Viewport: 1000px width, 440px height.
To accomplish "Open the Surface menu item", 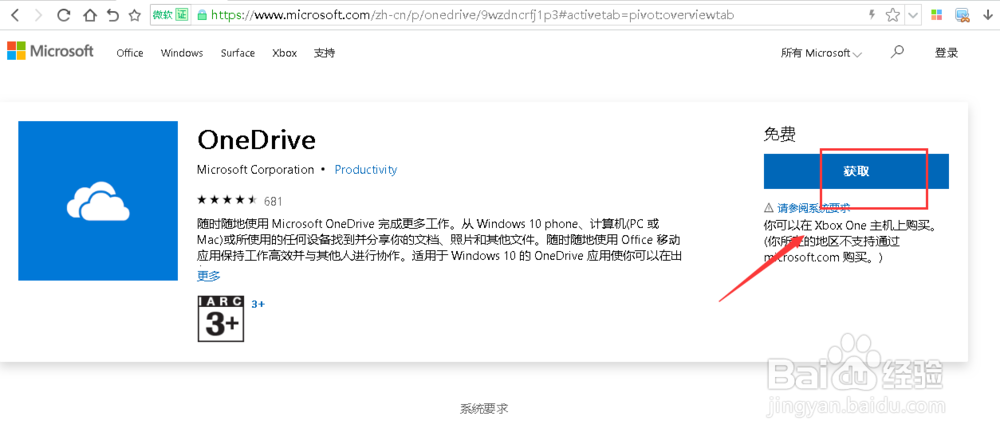I will [238, 53].
